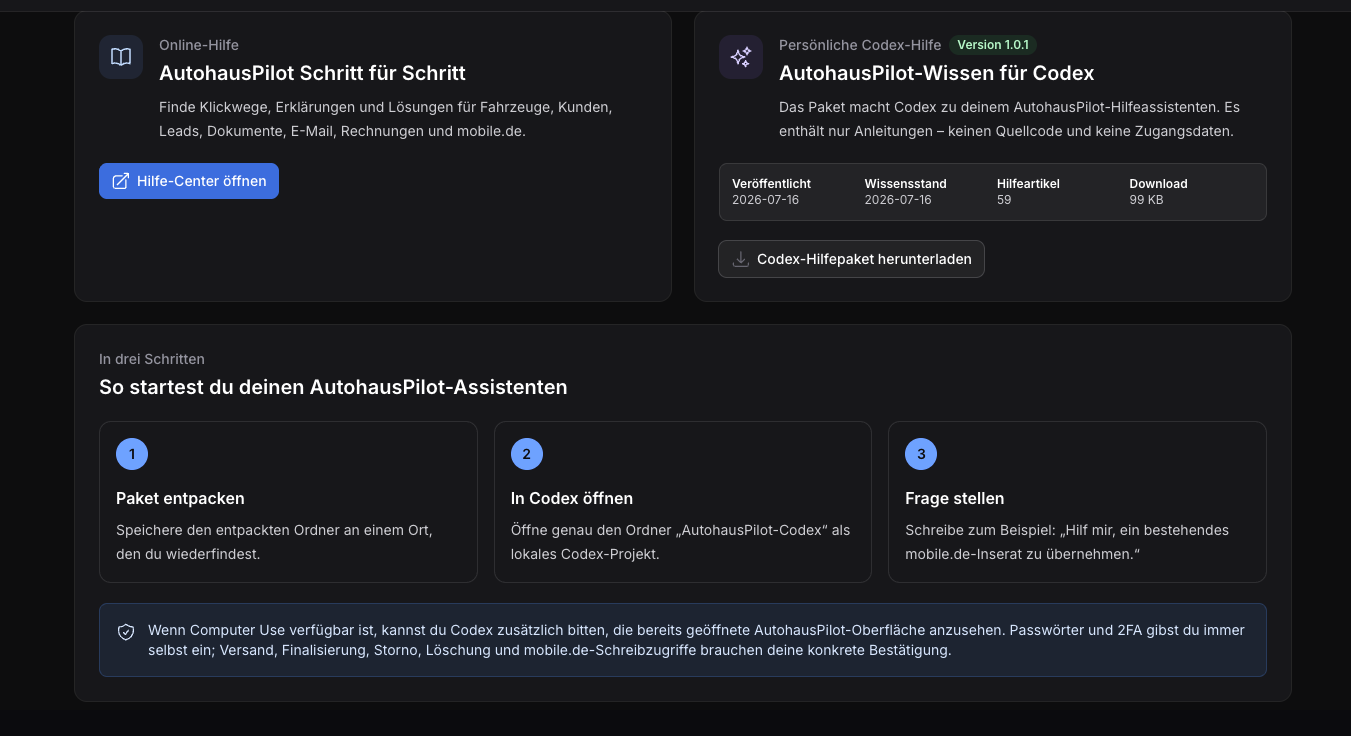Click the shield check icon in the notice
This screenshot has height=736, width=1351.
pyautogui.click(x=126, y=632)
